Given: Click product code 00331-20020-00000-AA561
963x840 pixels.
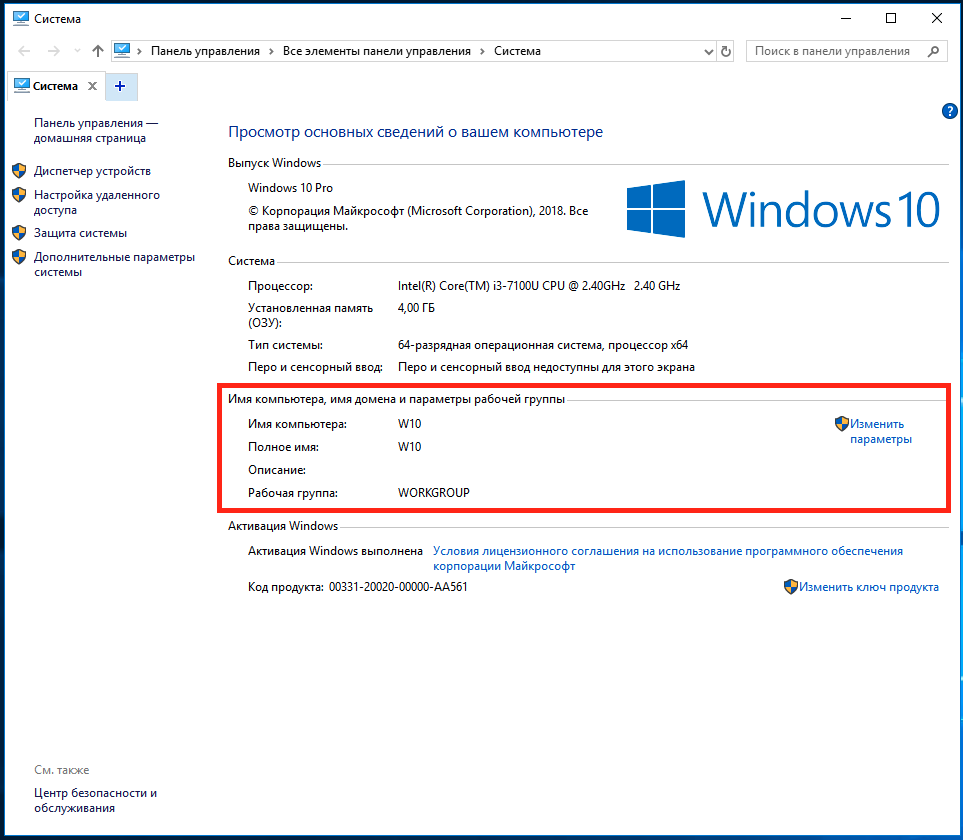Looking at the screenshot, I should point(398,587).
